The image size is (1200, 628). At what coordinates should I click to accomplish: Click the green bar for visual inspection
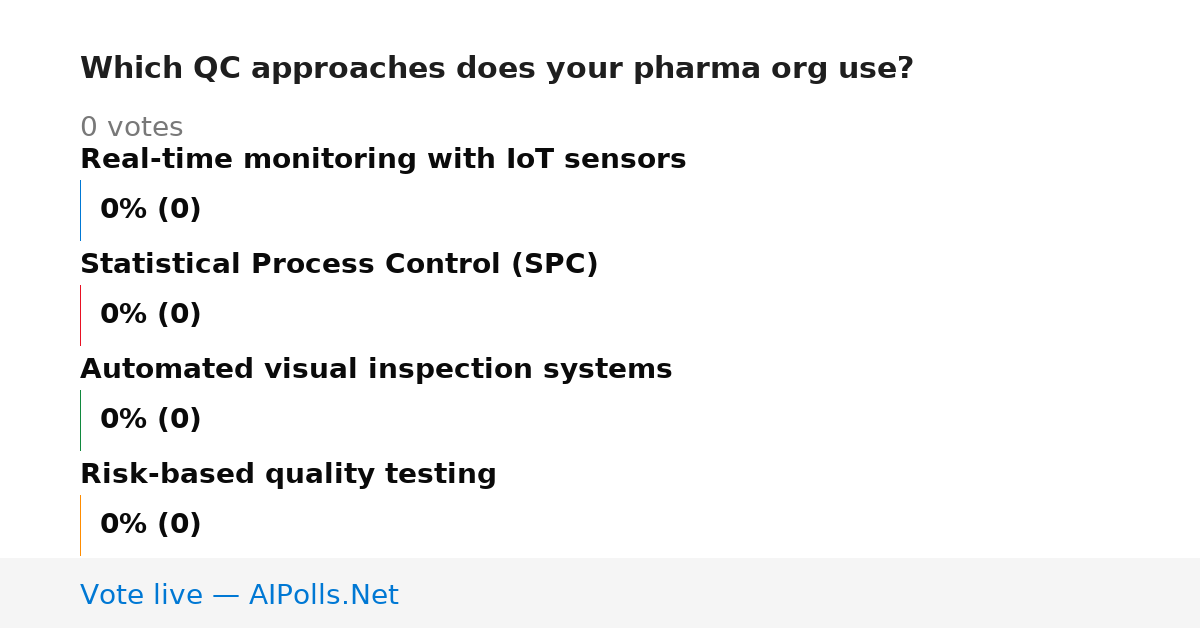(x=80, y=420)
